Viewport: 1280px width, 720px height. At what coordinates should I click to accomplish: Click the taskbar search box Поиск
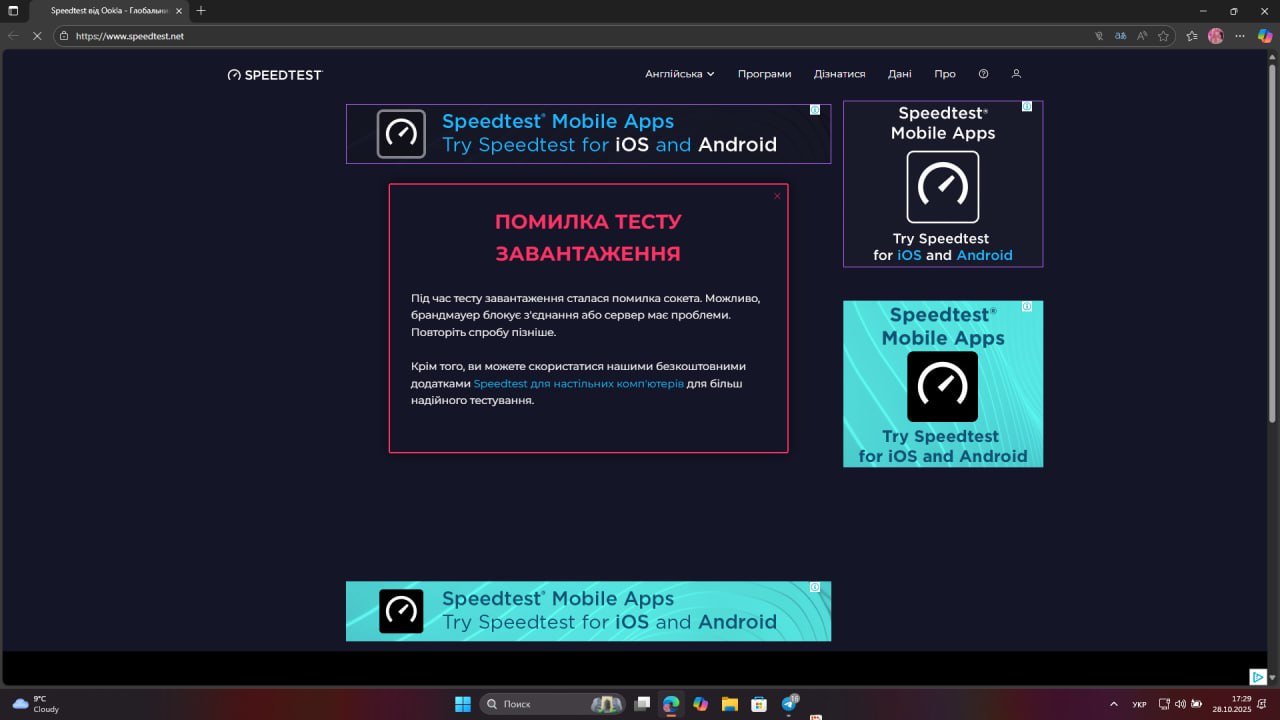[x=553, y=704]
